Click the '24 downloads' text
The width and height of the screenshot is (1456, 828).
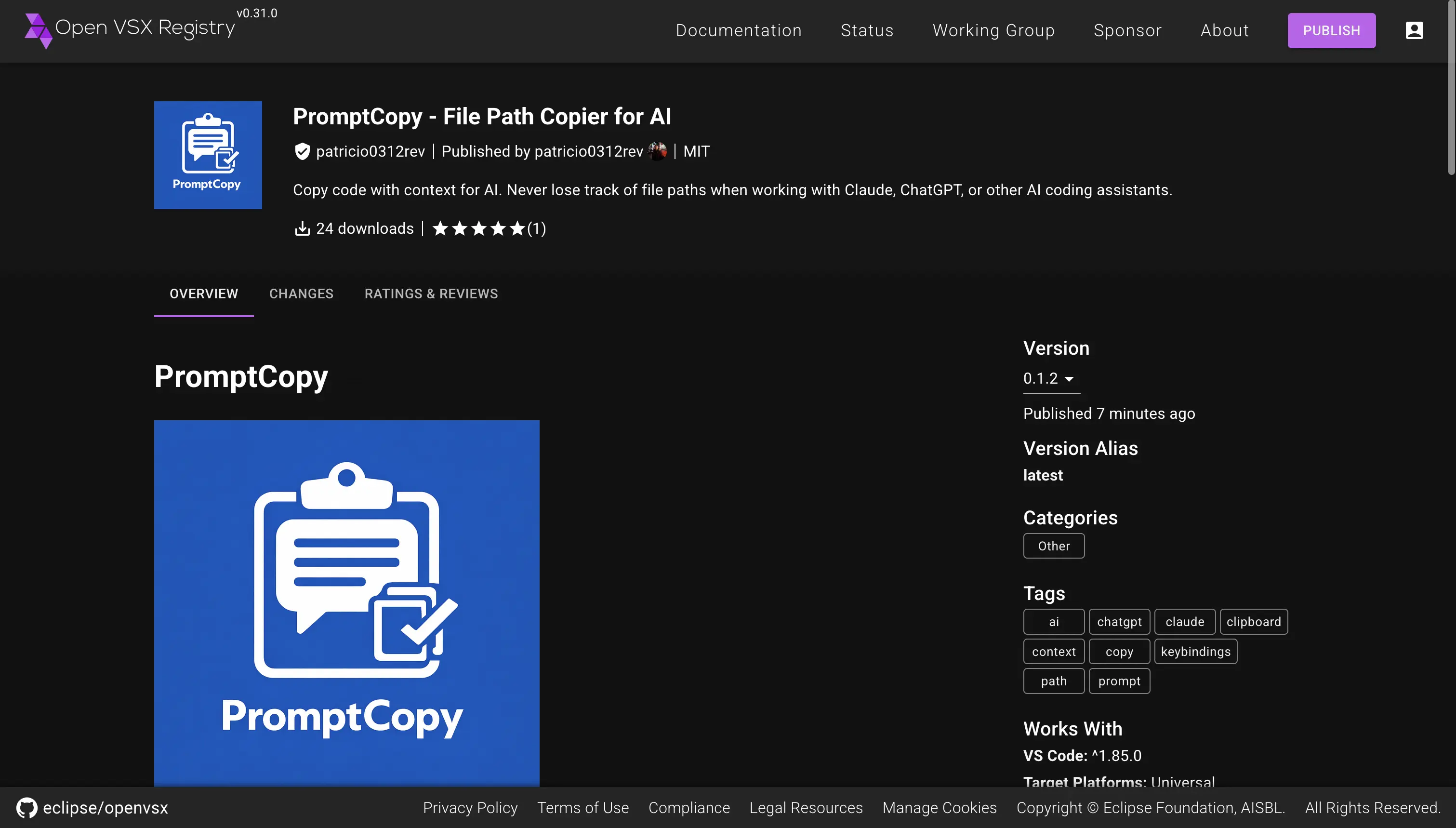(364, 228)
